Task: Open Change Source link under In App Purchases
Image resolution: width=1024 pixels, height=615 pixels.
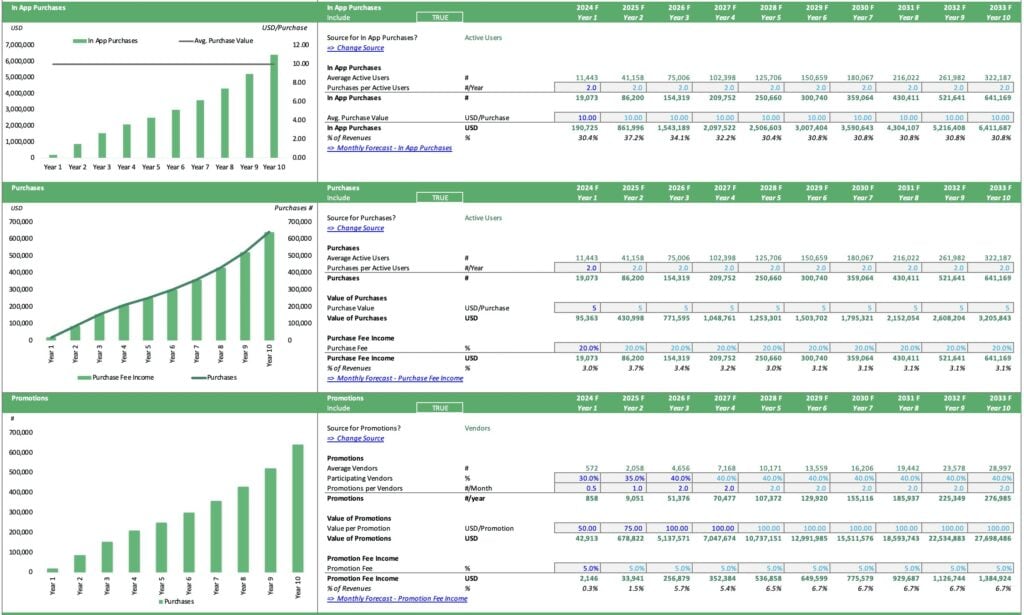Action: [355, 48]
